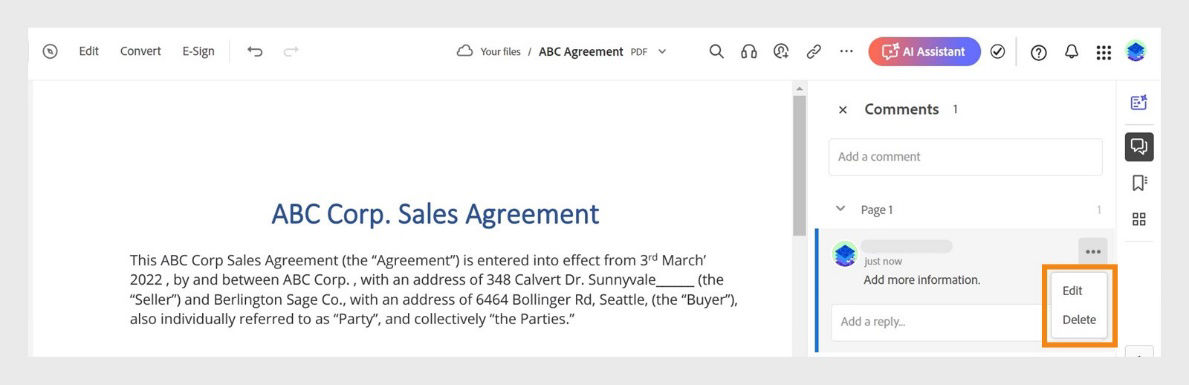The height and width of the screenshot is (385, 1189).
Task: Open the help question mark icon
Action: tap(1039, 52)
